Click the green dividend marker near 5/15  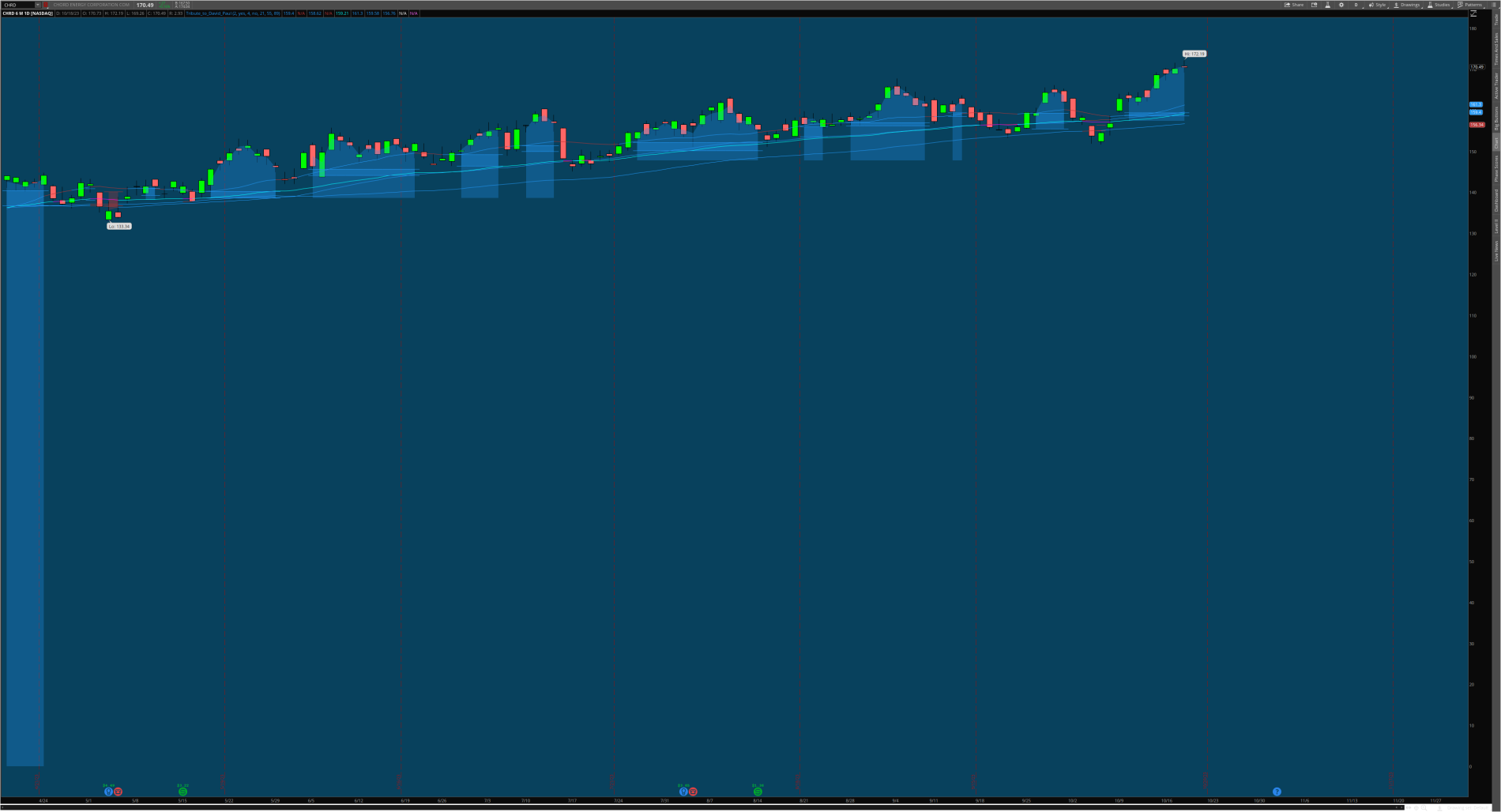pos(182,791)
